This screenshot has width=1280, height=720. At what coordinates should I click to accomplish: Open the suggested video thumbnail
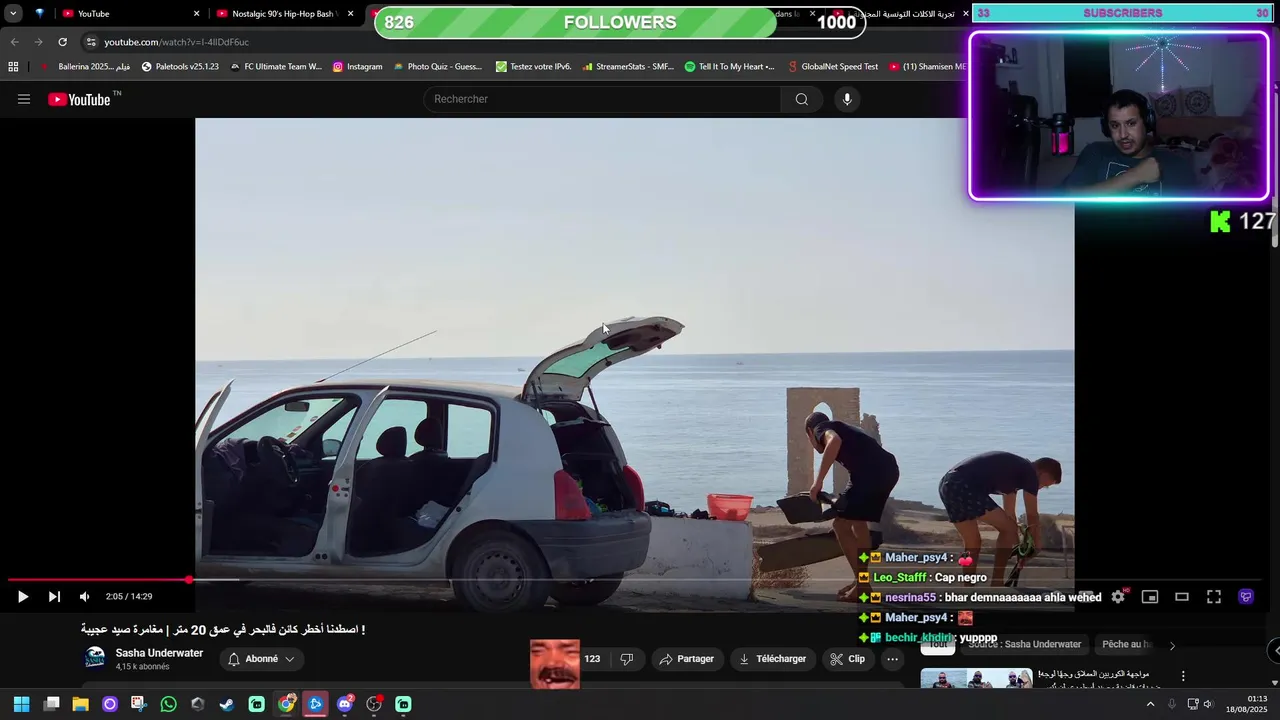[x=976, y=679]
